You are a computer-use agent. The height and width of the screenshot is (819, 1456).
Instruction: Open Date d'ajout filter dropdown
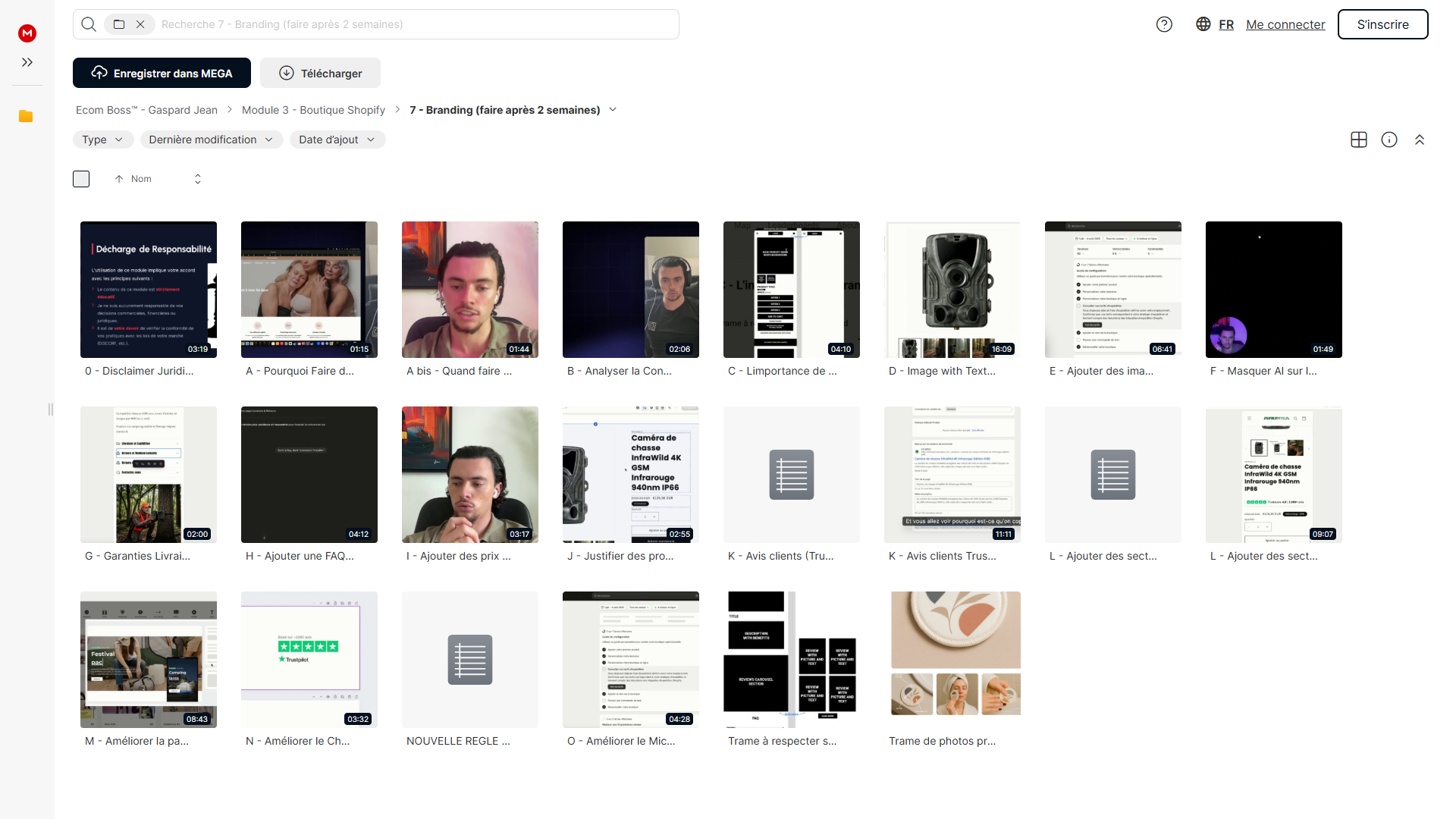click(337, 140)
